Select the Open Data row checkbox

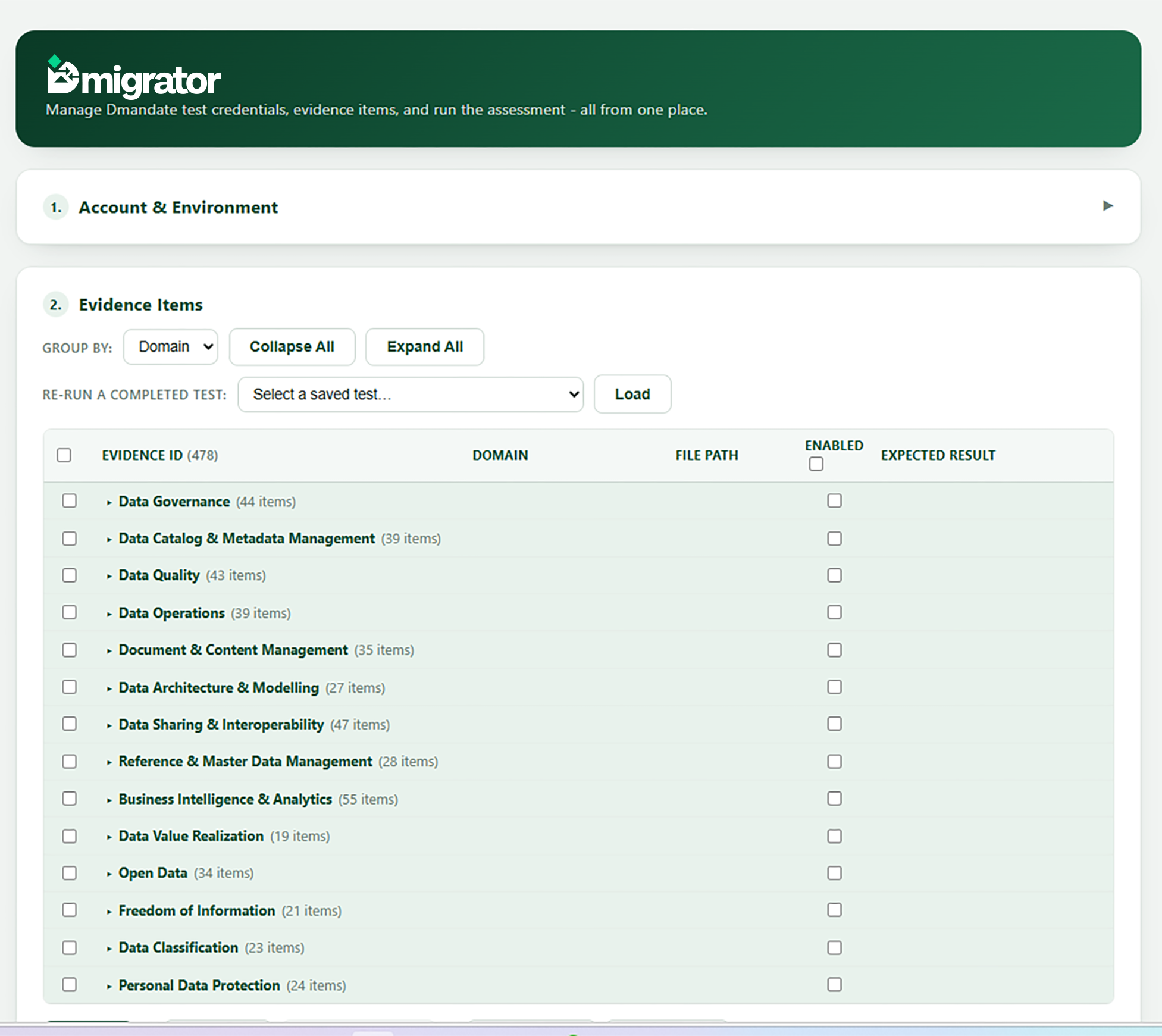pyautogui.click(x=70, y=873)
